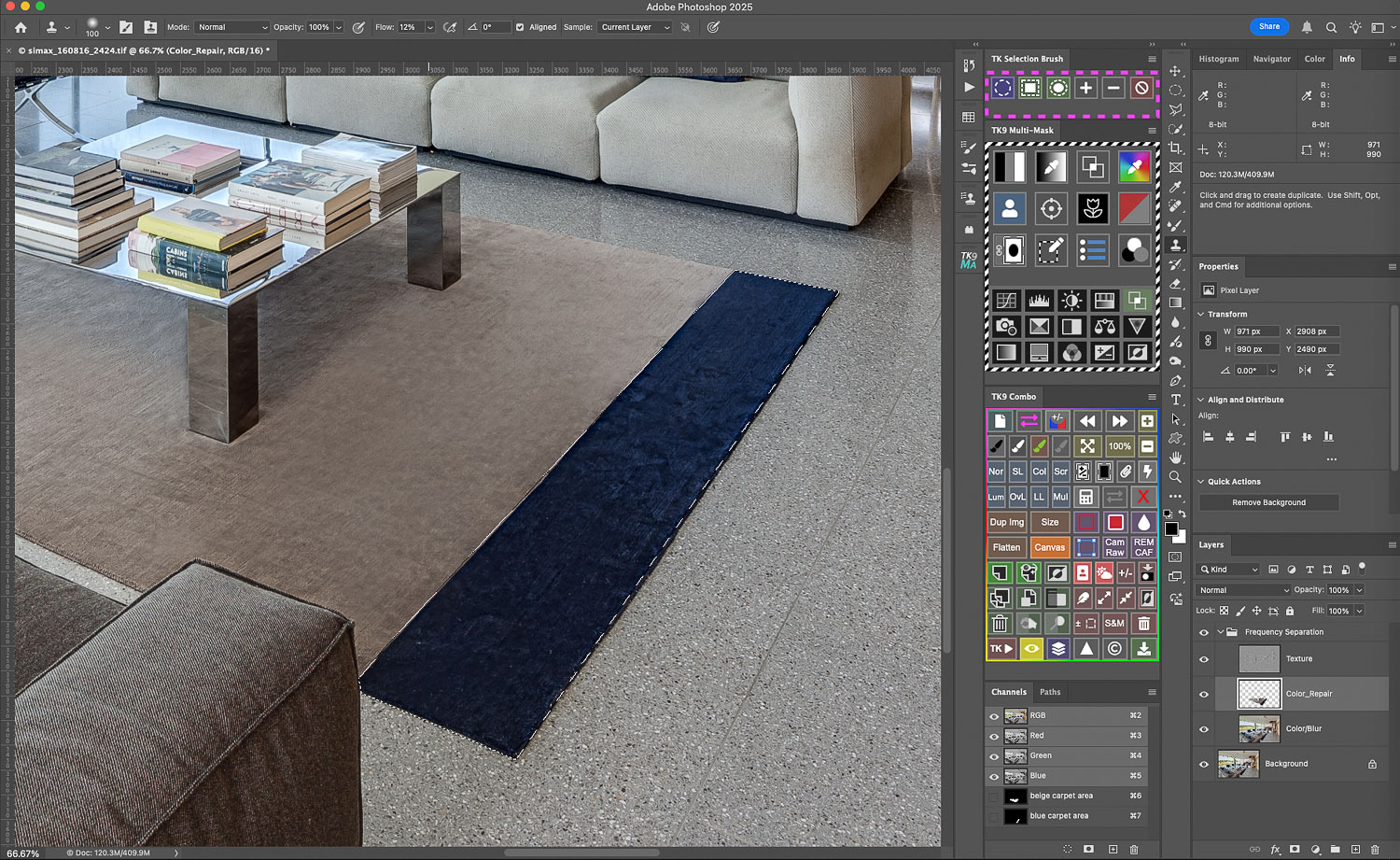Open the Layers panel menu
The width and height of the screenshot is (1400, 860).
[x=1392, y=544]
